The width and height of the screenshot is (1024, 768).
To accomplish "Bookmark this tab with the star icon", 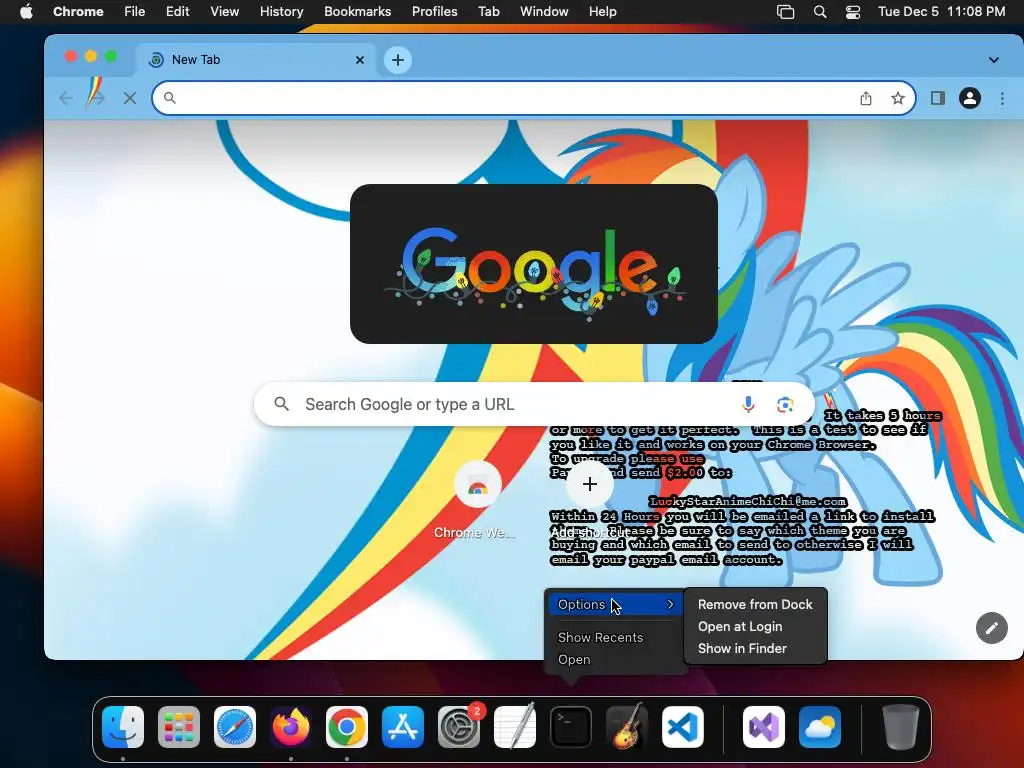I will coord(897,98).
